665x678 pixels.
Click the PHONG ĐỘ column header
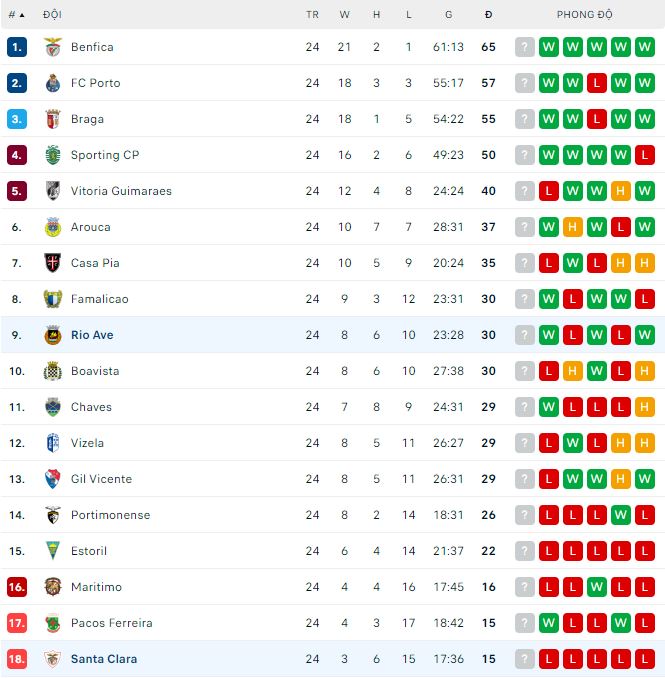pos(584,15)
